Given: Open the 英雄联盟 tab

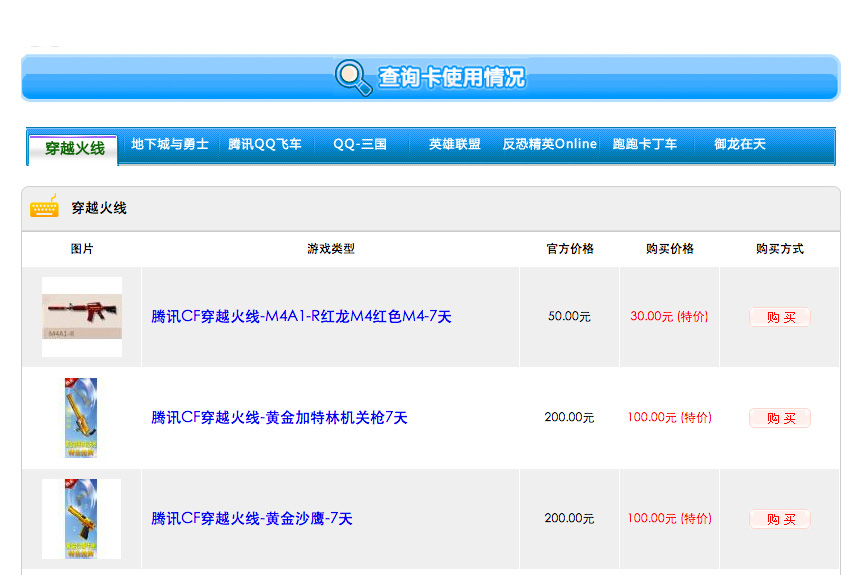Looking at the screenshot, I should tap(455, 144).
